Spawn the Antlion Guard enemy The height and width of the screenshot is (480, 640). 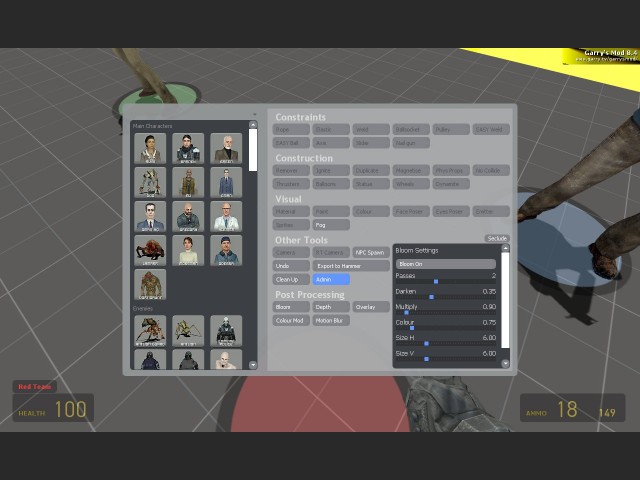[150, 331]
